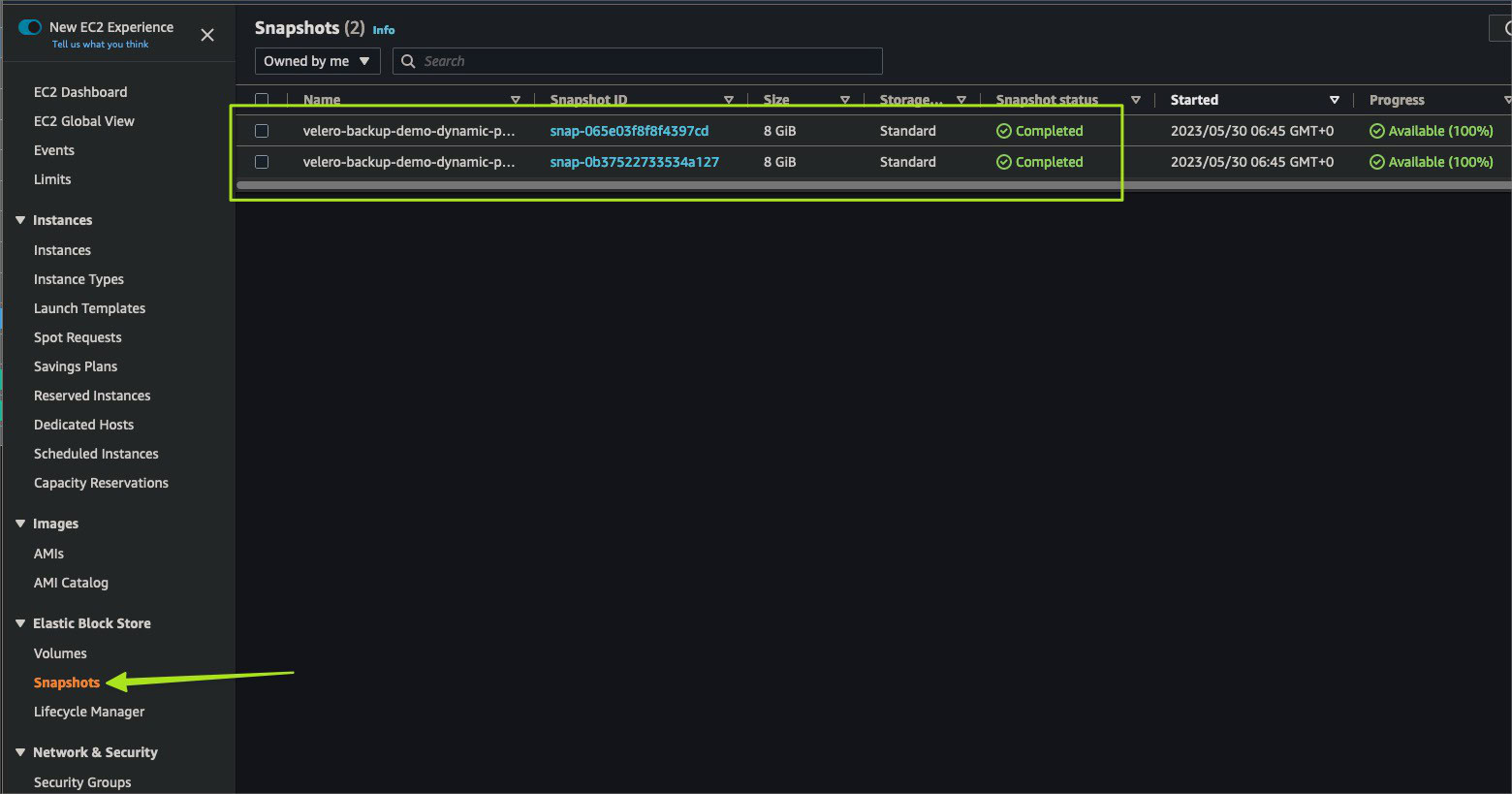Click Standard storage tier in second row
Viewport: 1512px width, 794px height.
[908, 162]
